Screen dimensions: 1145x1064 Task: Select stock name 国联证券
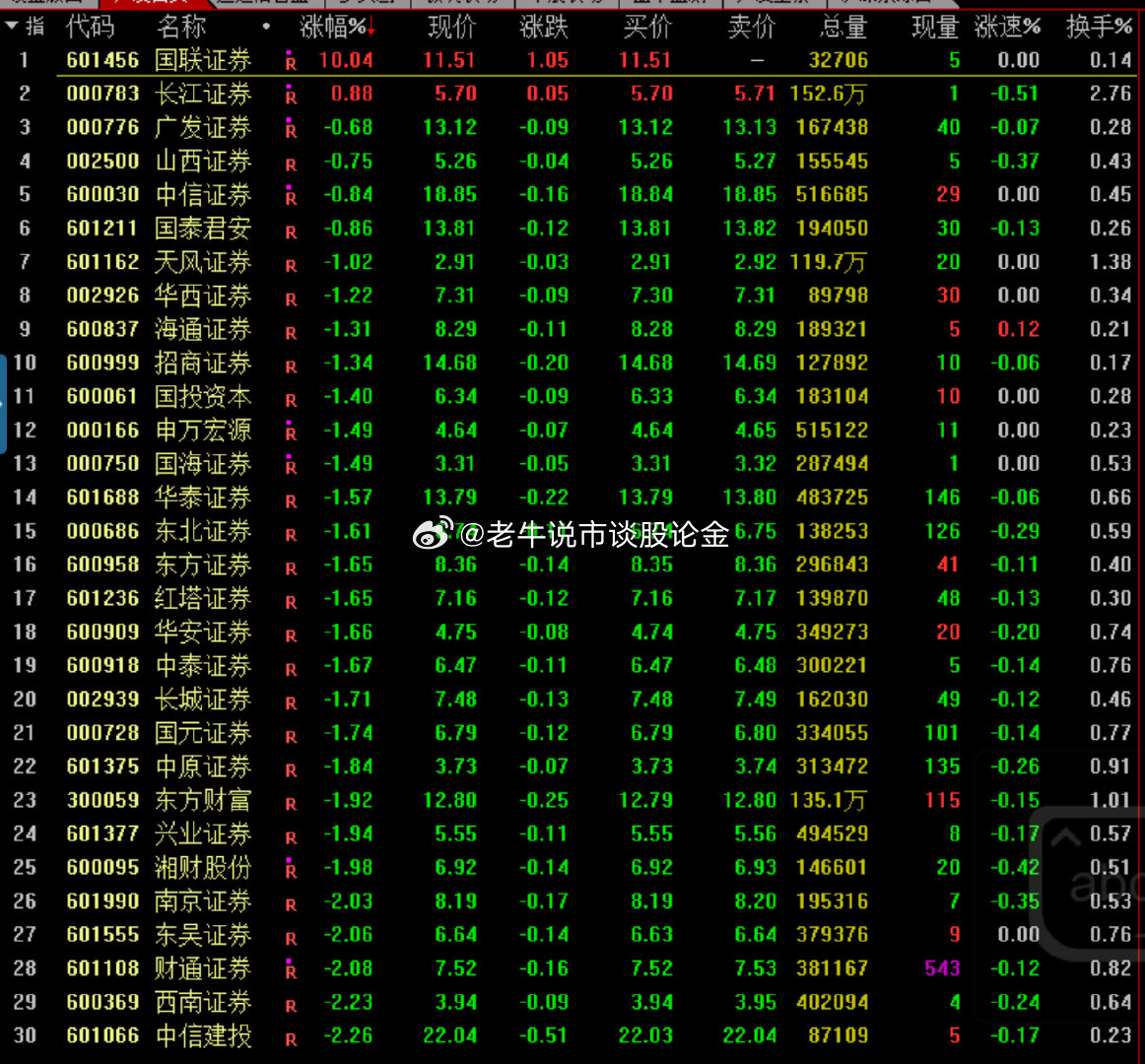203,60
